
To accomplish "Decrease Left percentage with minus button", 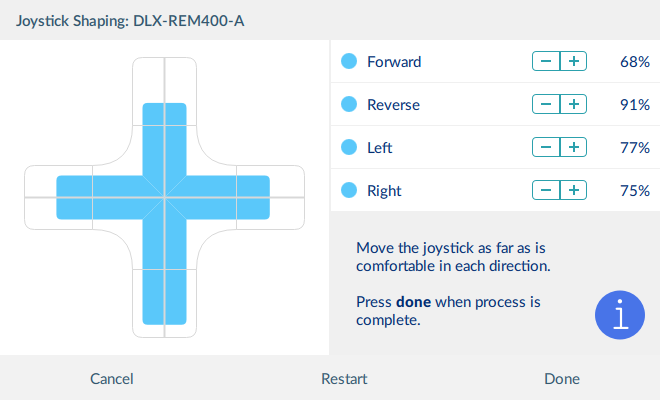I will pyautogui.click(x=546, y=147).
